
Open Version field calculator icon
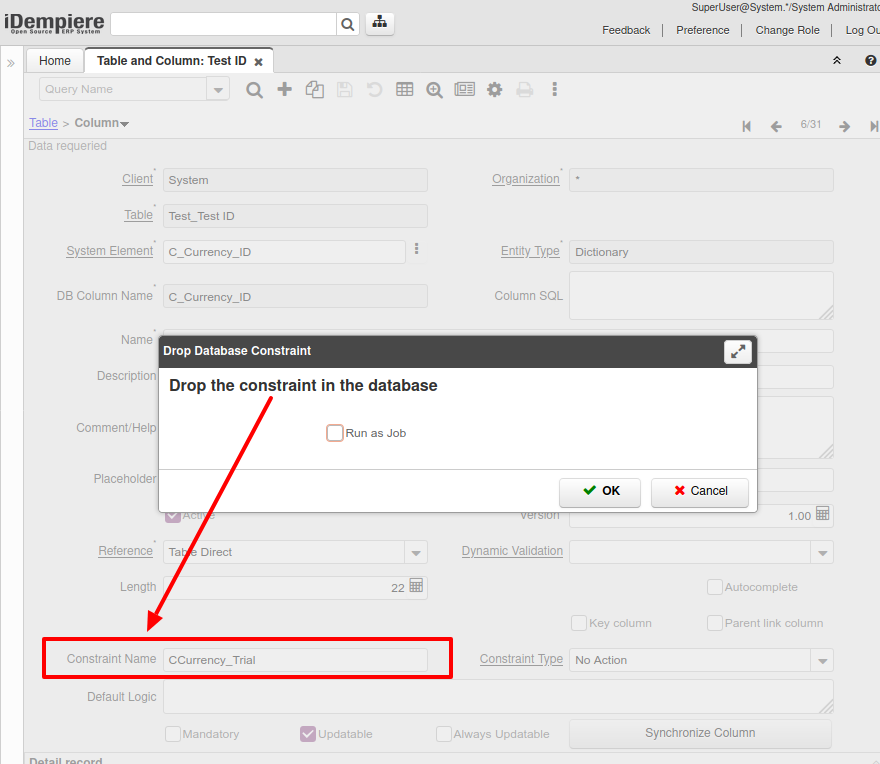(x=823, y=514)
